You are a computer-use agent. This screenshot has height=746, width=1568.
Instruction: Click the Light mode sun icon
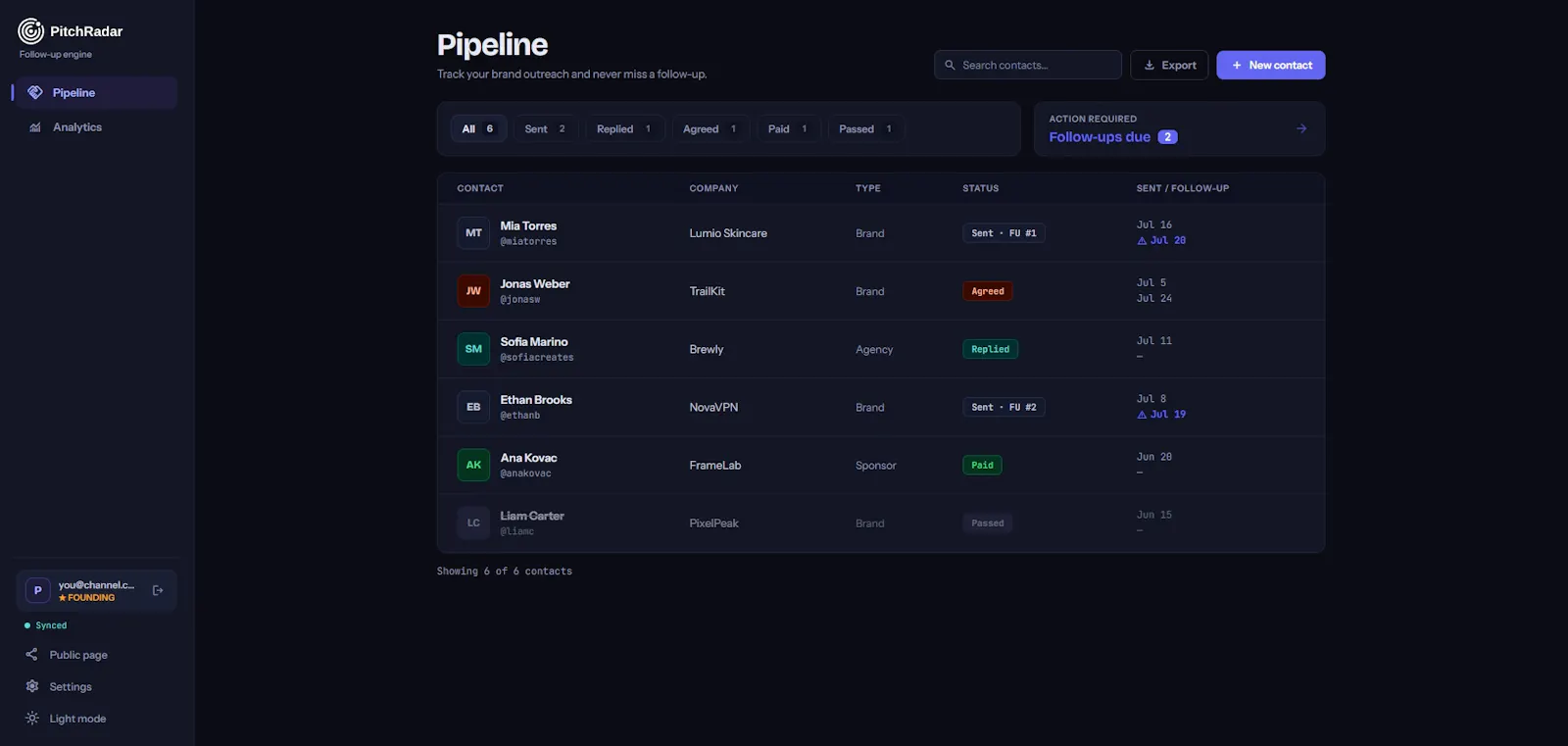tap(31, 719)
